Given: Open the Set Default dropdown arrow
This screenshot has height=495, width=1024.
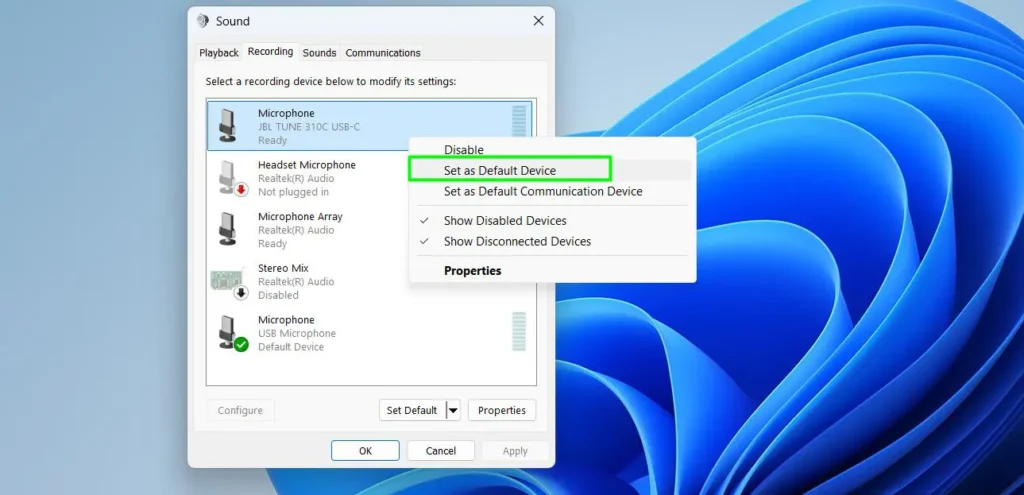Looking at the screenshot, I should pos(454,410).
